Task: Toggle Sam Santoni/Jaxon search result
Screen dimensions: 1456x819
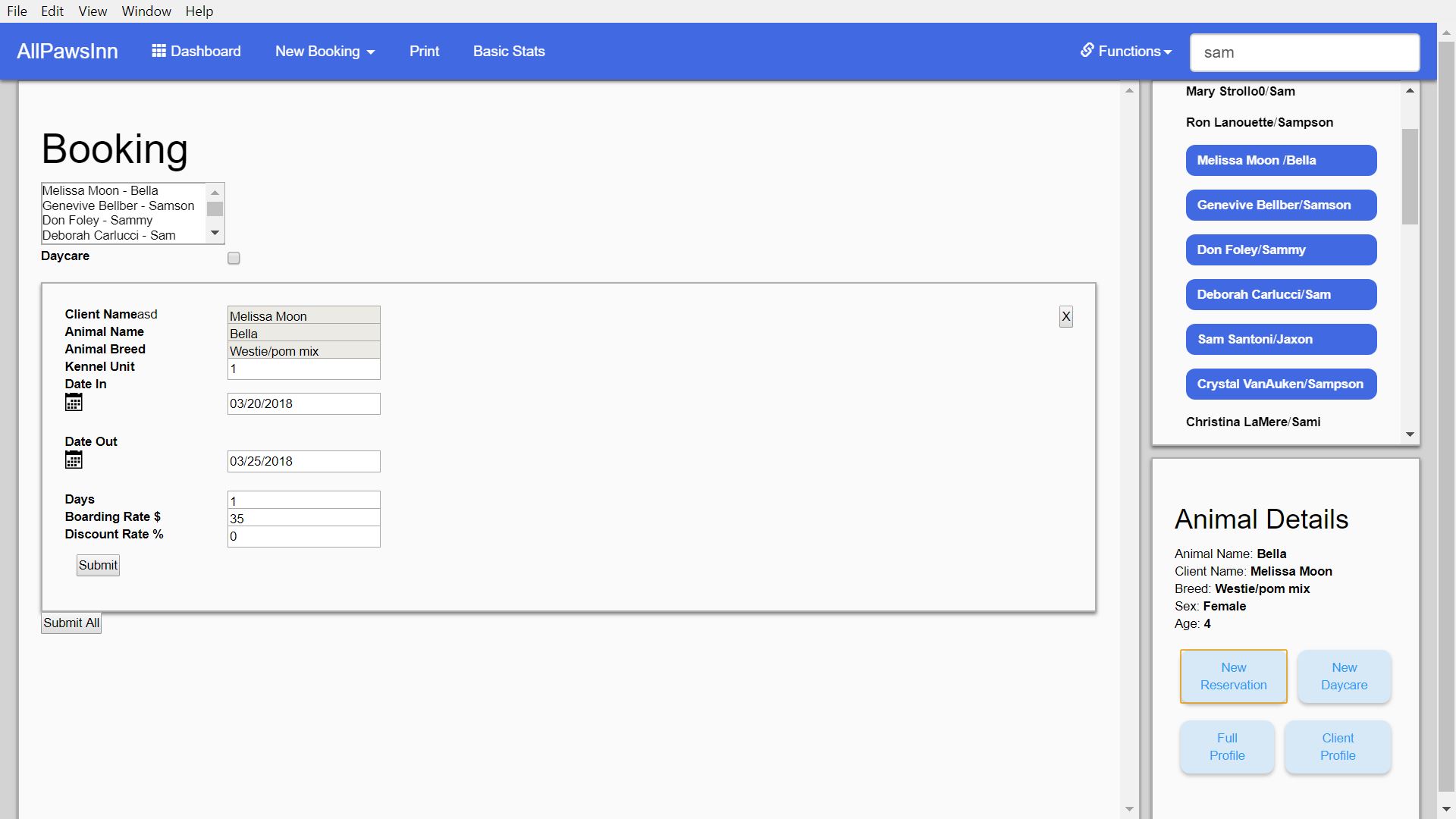Action: tap(1280, 340)
